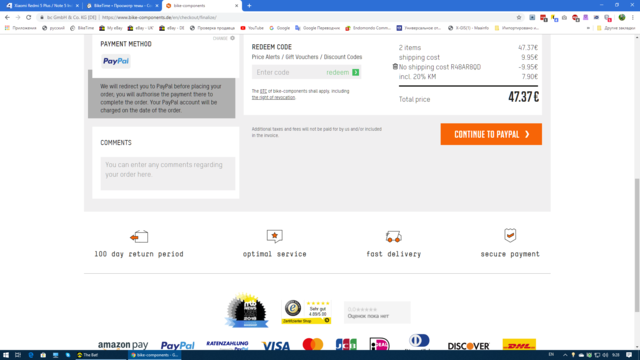Image resolution: width=640 pixels, height=360 pixels.
Task: Show hidden system tray icons
Action: (565, 355)
